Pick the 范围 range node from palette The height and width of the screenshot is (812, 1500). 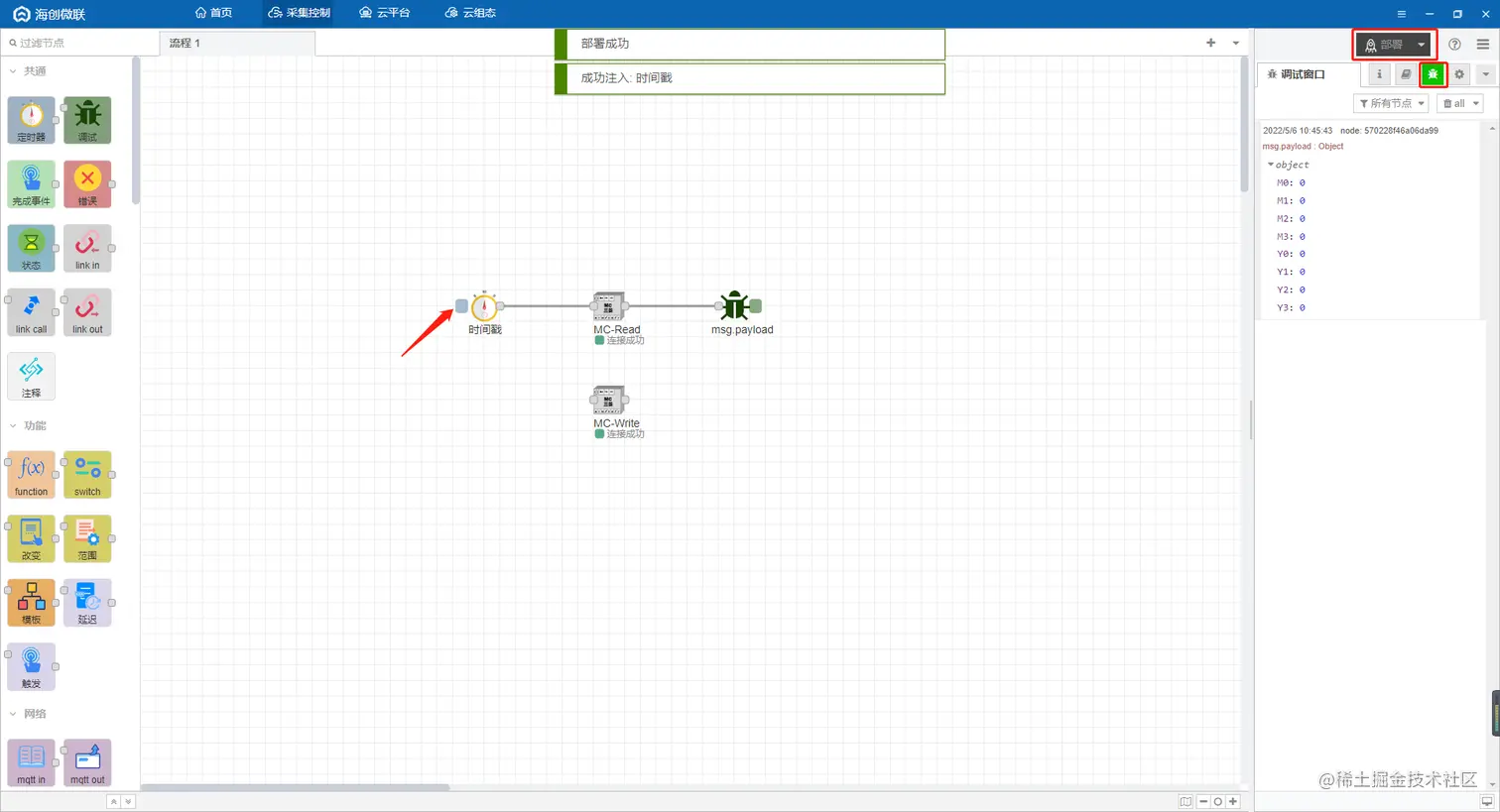click(87, 539)
